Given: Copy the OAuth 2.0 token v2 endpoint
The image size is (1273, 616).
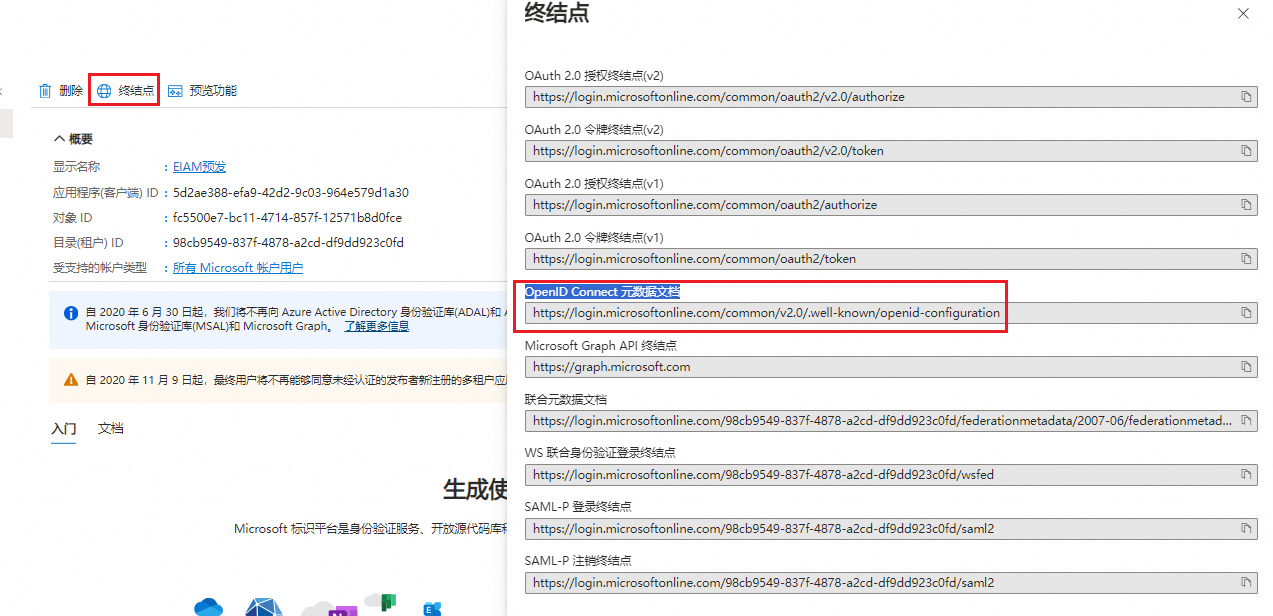Looking at the screenshot, I should 1246,151.
